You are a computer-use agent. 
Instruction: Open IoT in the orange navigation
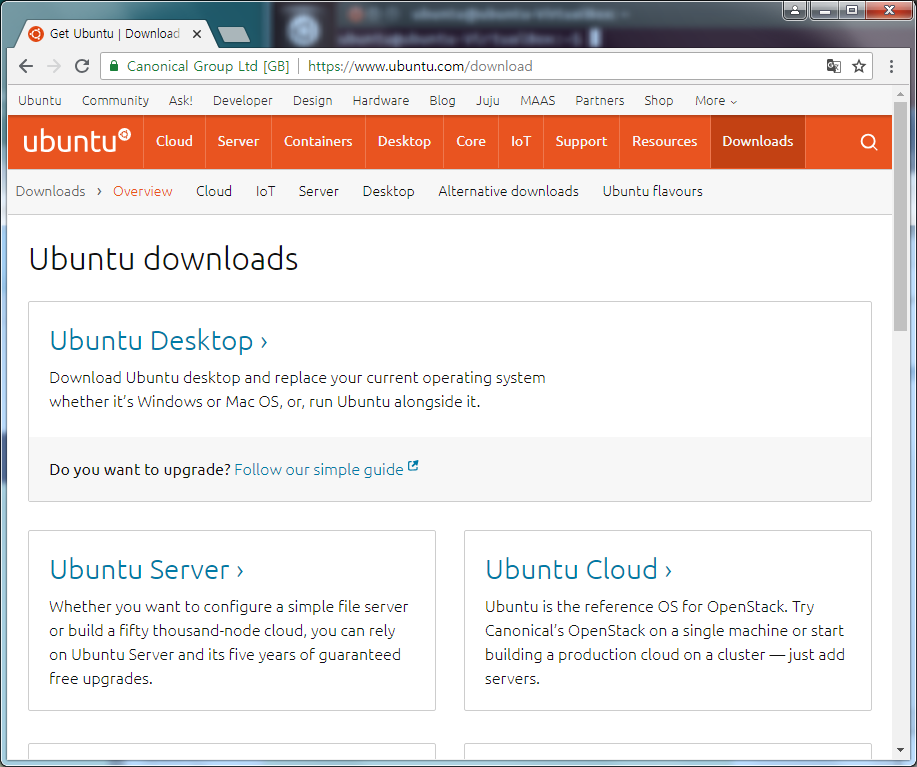tap(520, 141)
